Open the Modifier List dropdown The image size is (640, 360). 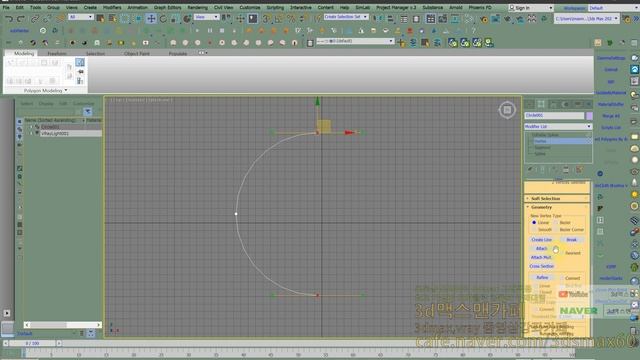click(x=558, y=127)
